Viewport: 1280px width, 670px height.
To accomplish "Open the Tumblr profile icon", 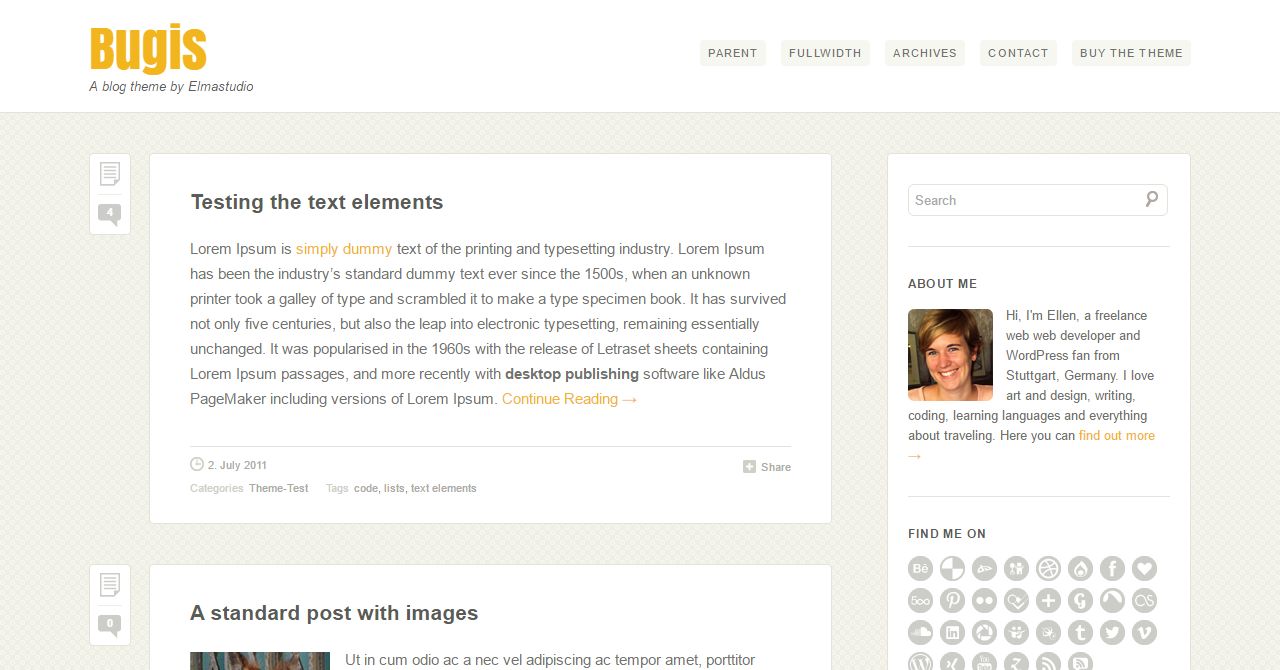I will 1080,633.
